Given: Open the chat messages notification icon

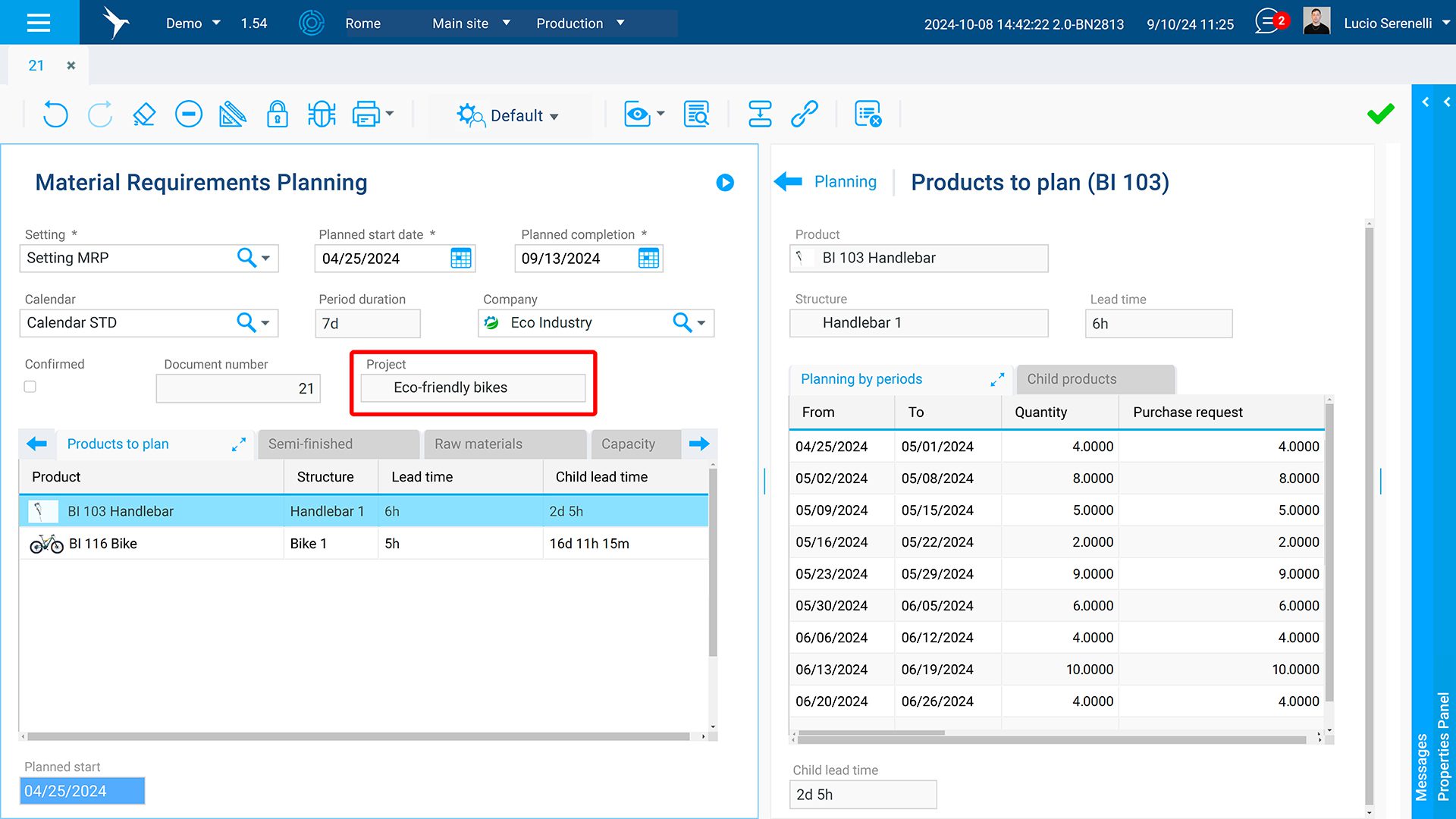Looking at the screenshot, I should coord(1267,22).
